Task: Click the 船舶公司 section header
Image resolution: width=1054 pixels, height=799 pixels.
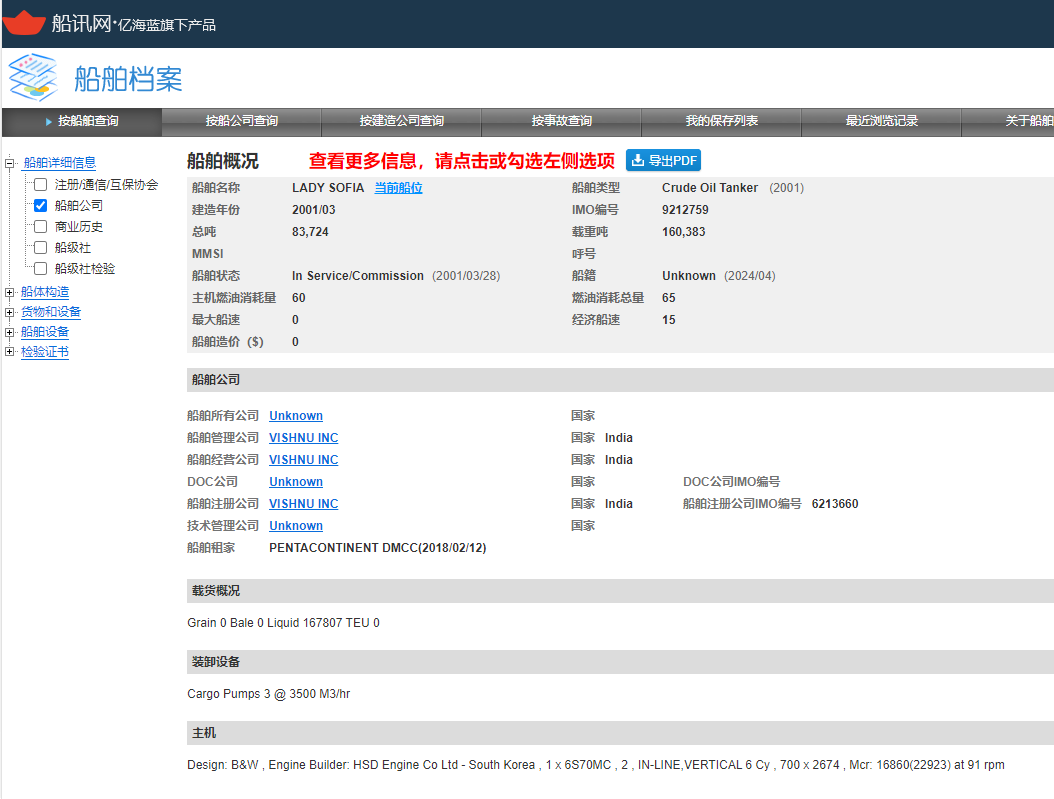Action: click(x=620, y=380)
